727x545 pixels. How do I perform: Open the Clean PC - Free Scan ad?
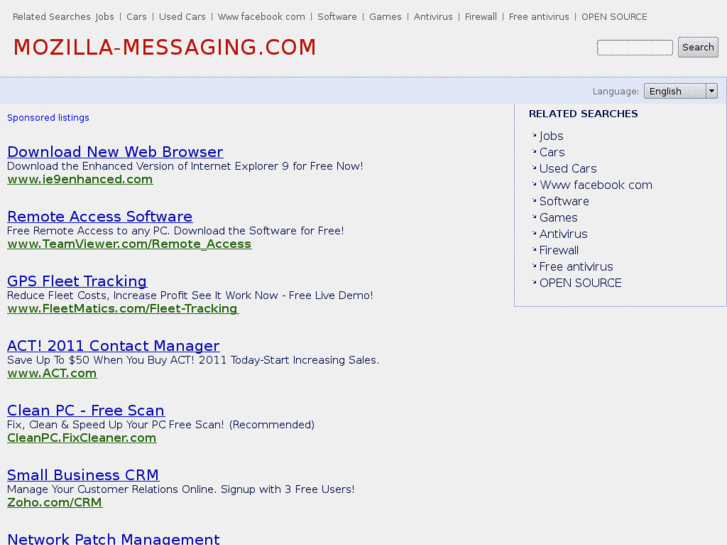click(x=86, y=410)
